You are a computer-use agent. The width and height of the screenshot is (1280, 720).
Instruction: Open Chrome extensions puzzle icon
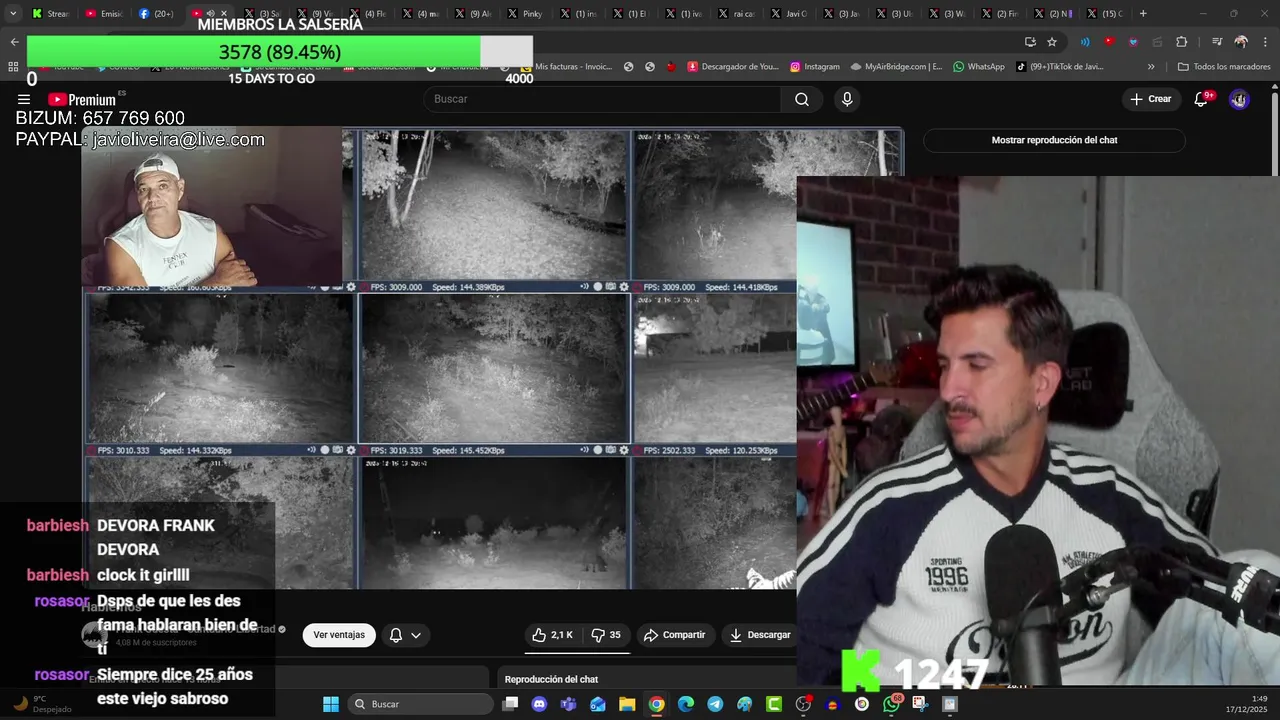[x=1181, y=42]
